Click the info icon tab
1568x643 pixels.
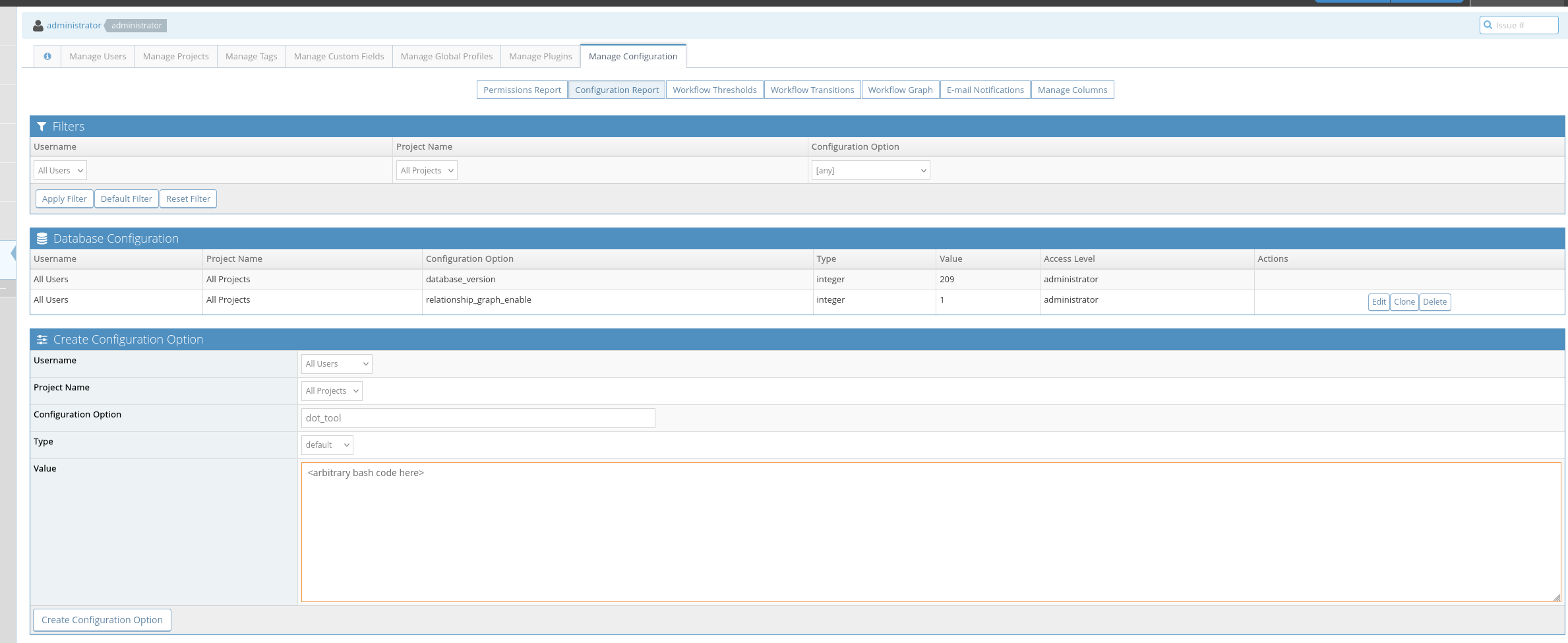click(47, 57)
